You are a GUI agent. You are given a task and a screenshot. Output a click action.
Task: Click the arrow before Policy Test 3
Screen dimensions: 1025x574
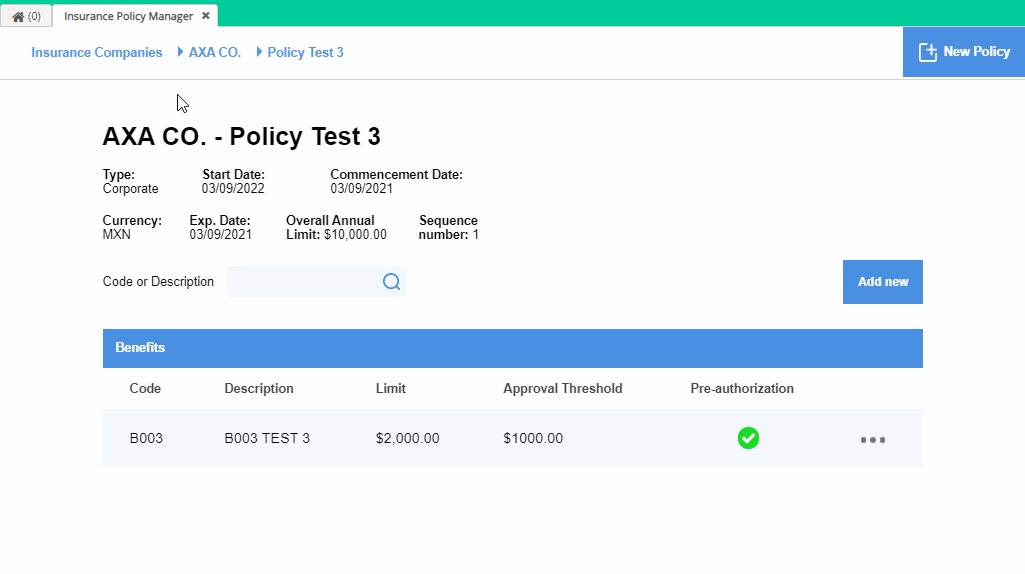tap(259, 52)
